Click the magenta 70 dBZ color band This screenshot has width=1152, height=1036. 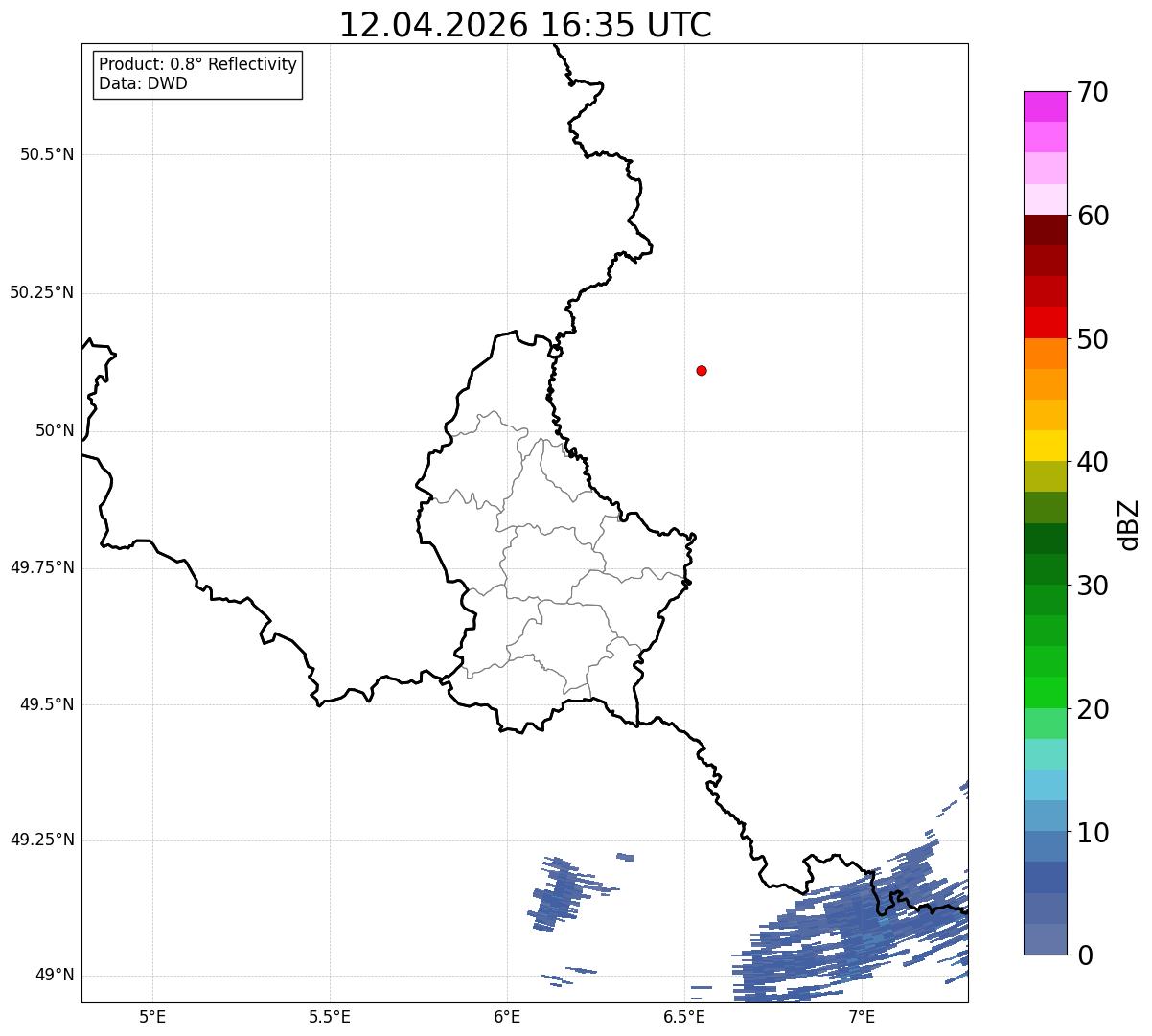click(1045, 106)
